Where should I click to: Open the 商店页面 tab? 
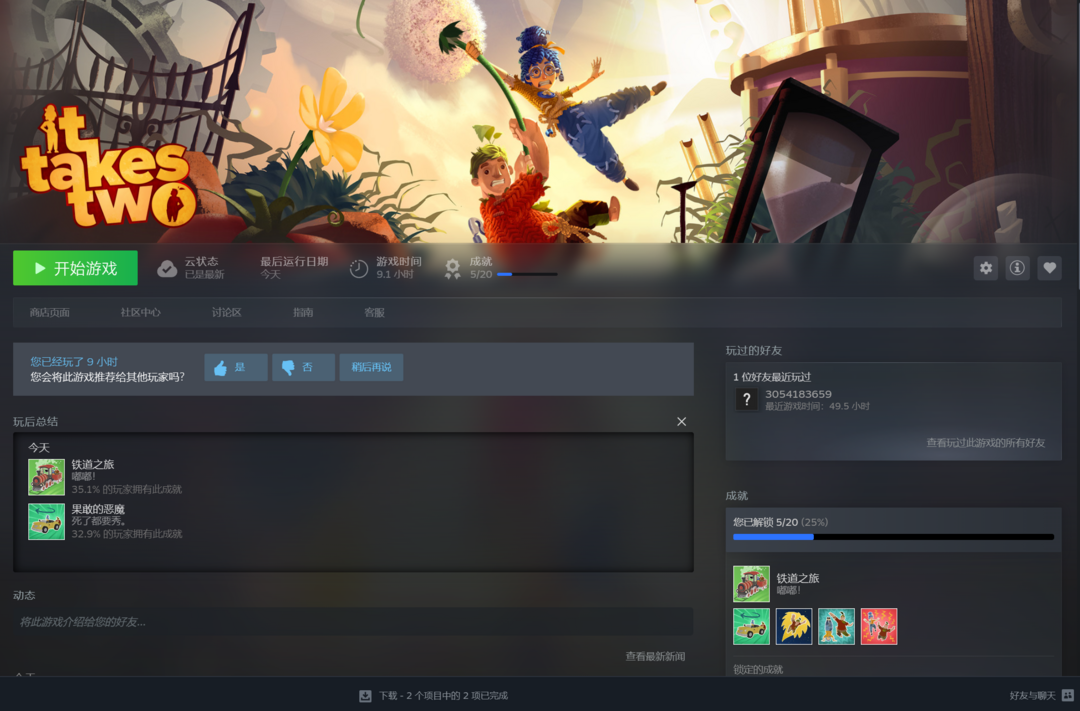pos(50,313)
